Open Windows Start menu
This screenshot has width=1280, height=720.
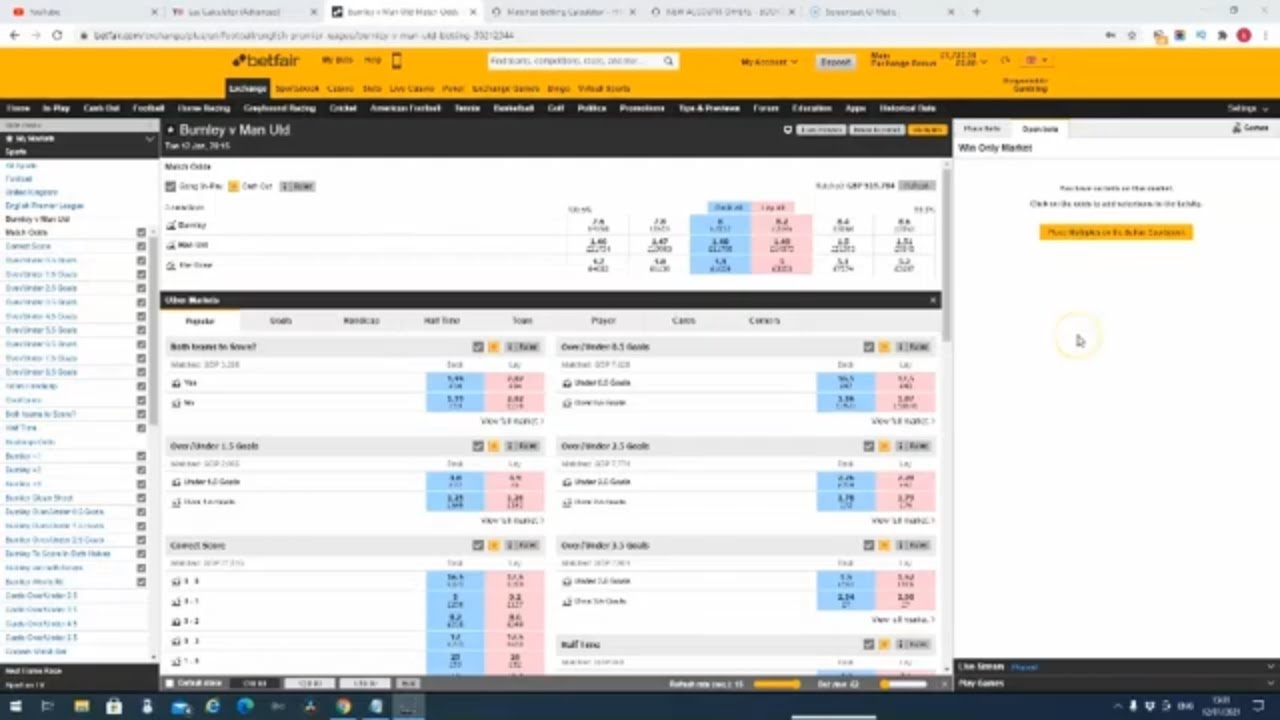[x=15, y=707]
